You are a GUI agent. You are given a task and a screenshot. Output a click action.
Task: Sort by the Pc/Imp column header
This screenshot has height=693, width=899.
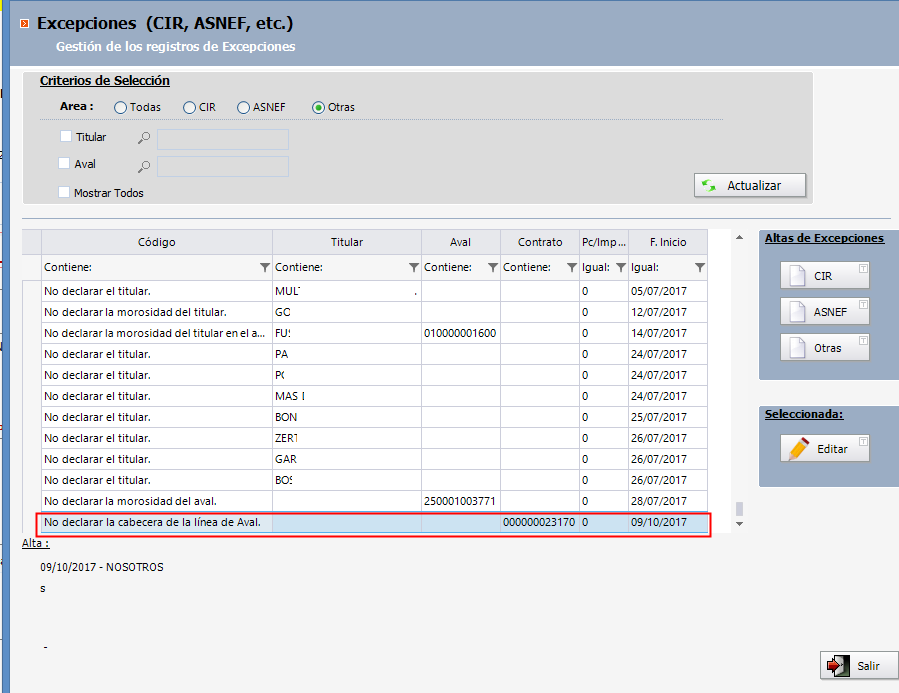pyautogui.click(x=604, y=242)
